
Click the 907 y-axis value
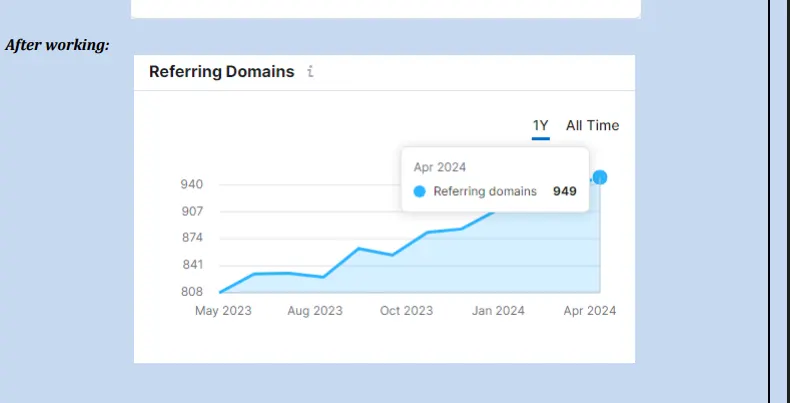pos(192,211)
